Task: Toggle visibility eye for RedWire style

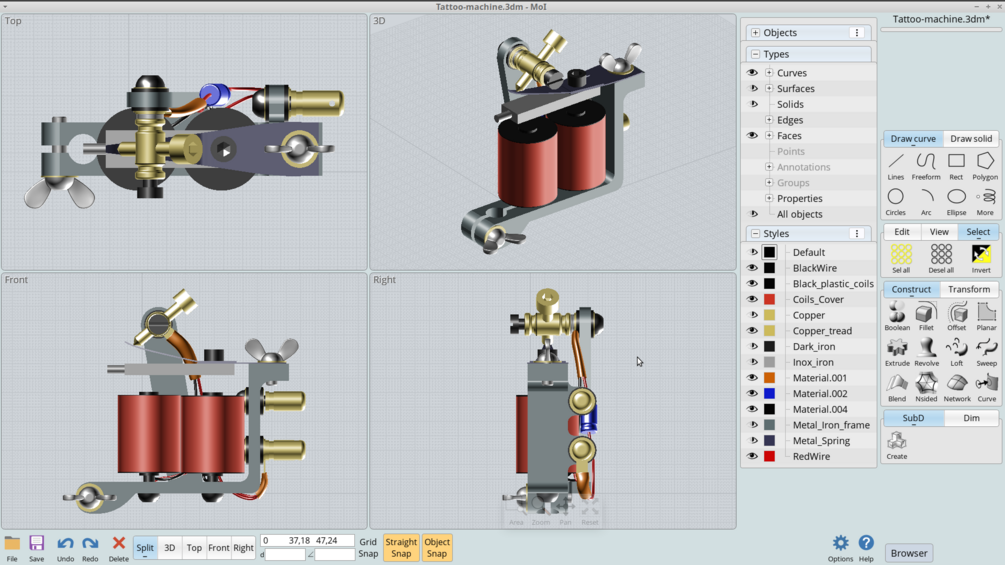Action: (x=752, y=456)
